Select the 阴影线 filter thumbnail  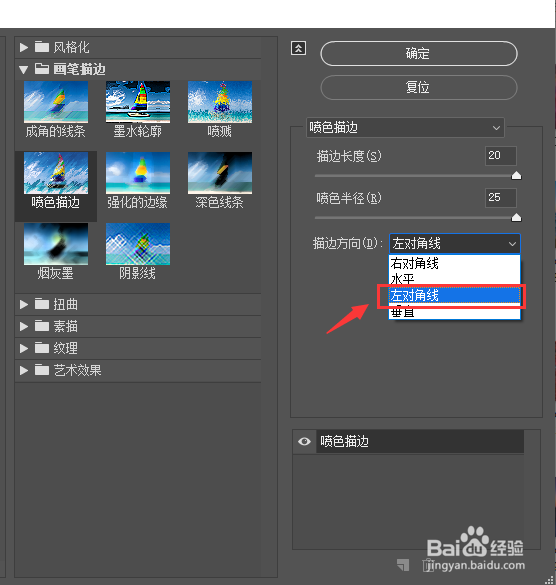tap(138, 244)
